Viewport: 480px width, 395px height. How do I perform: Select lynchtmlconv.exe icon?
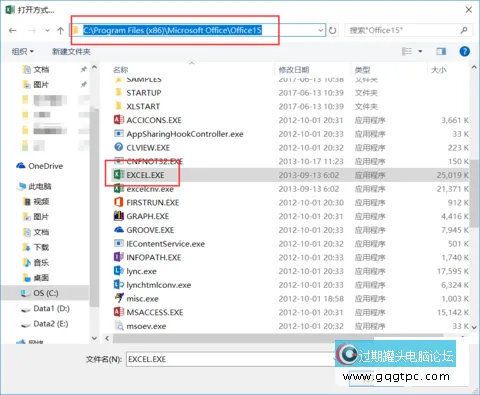tap(119, 284)
